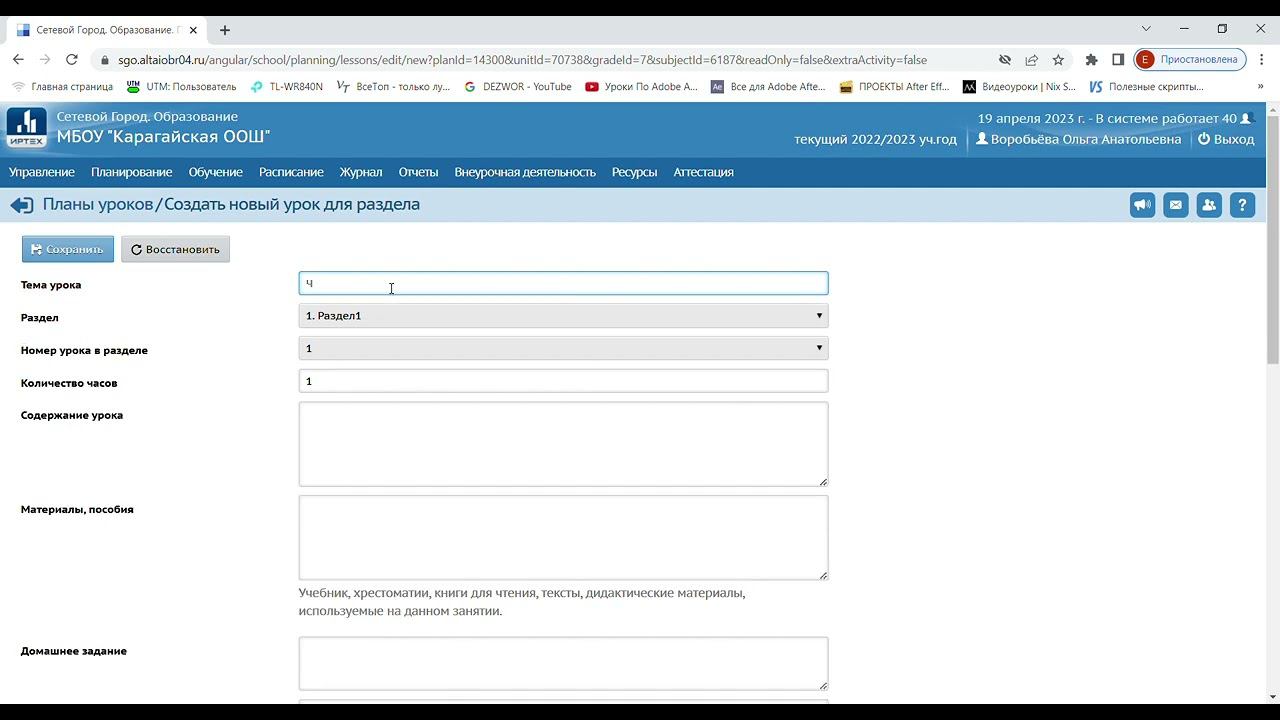
Task: Click the Сохранить button
Action: 68,249
